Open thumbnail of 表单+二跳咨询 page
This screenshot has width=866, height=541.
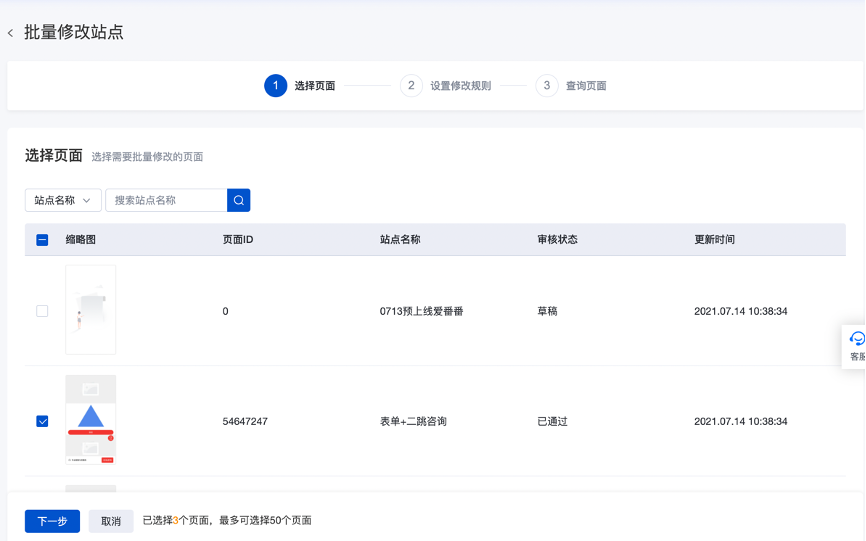90,420
